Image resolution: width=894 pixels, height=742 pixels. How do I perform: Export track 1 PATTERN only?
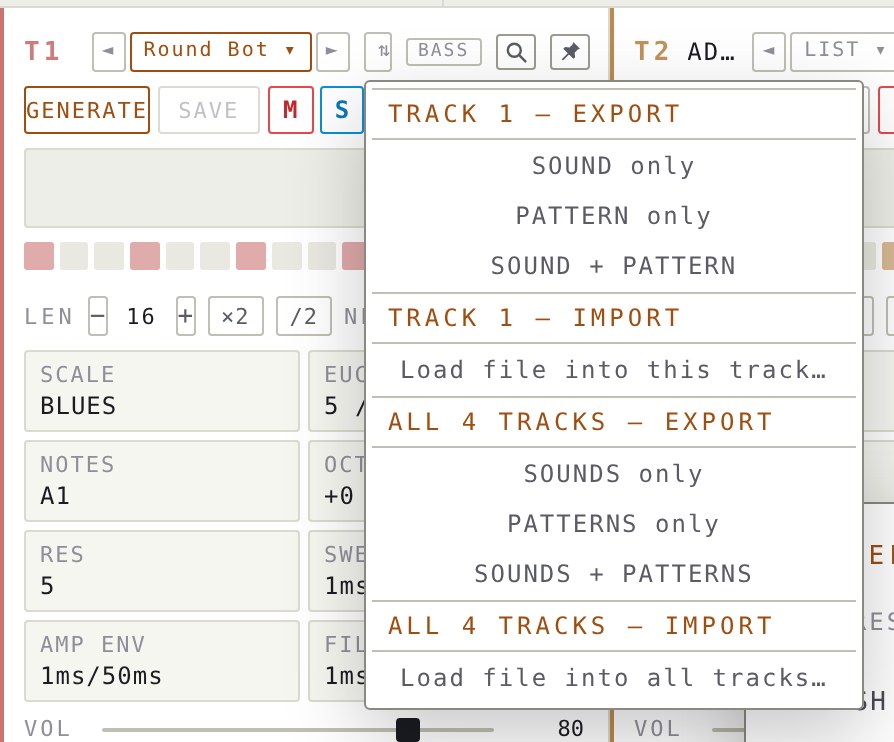pos(613,216)
